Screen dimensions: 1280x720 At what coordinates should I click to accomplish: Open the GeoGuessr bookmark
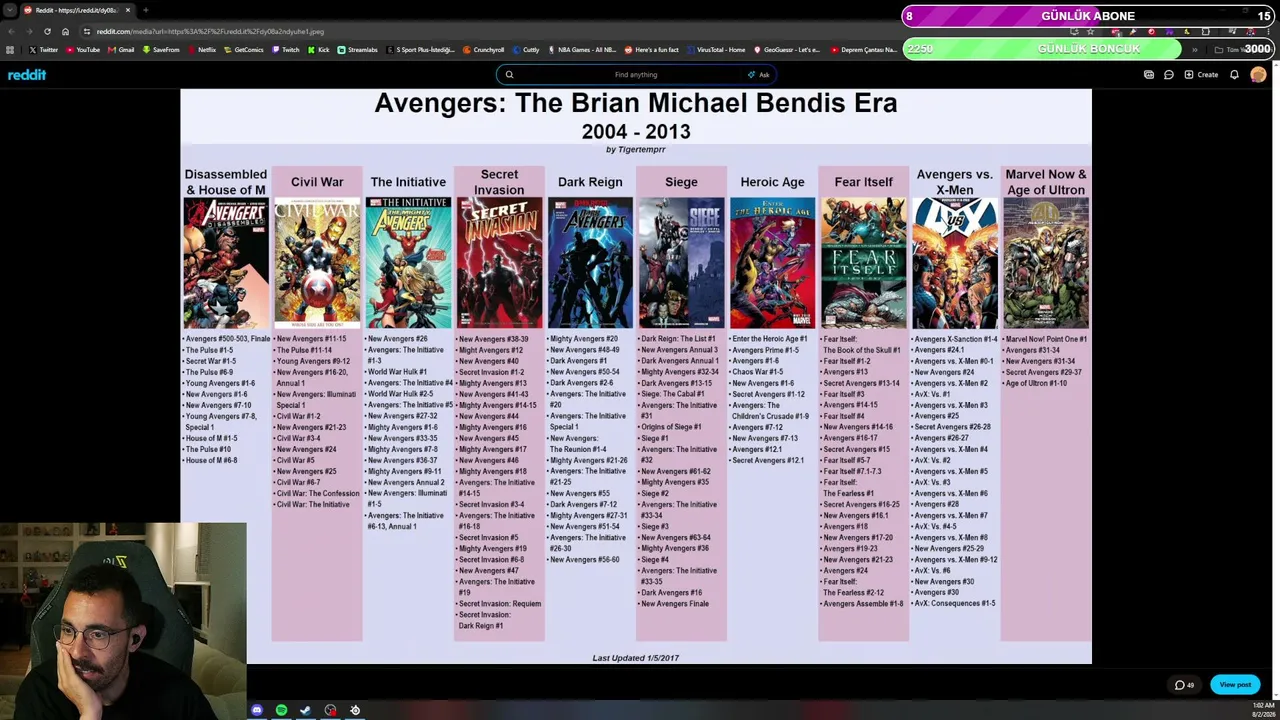tap(788, 50)
